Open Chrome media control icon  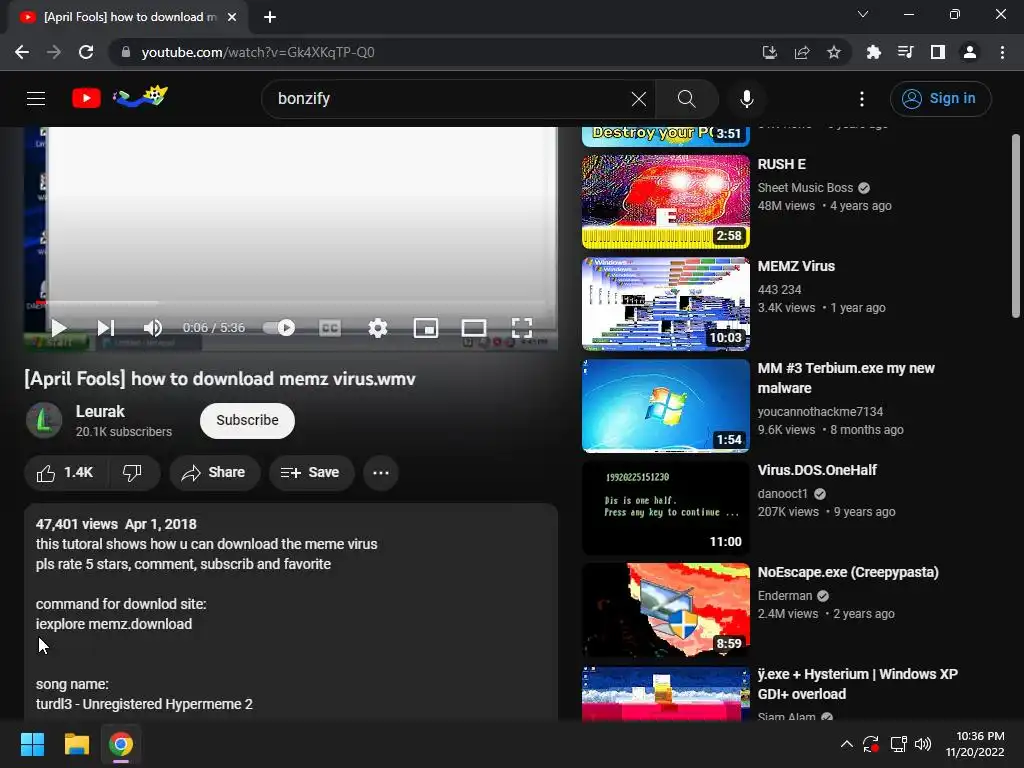point(905,52)
